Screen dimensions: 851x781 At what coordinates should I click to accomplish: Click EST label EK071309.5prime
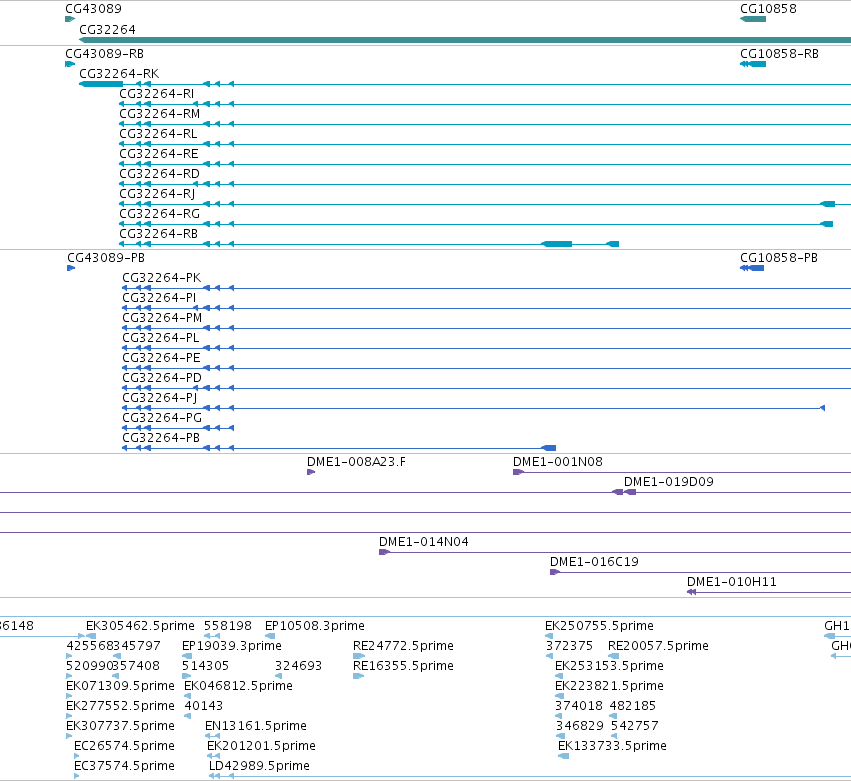click(x=120, y=686)
